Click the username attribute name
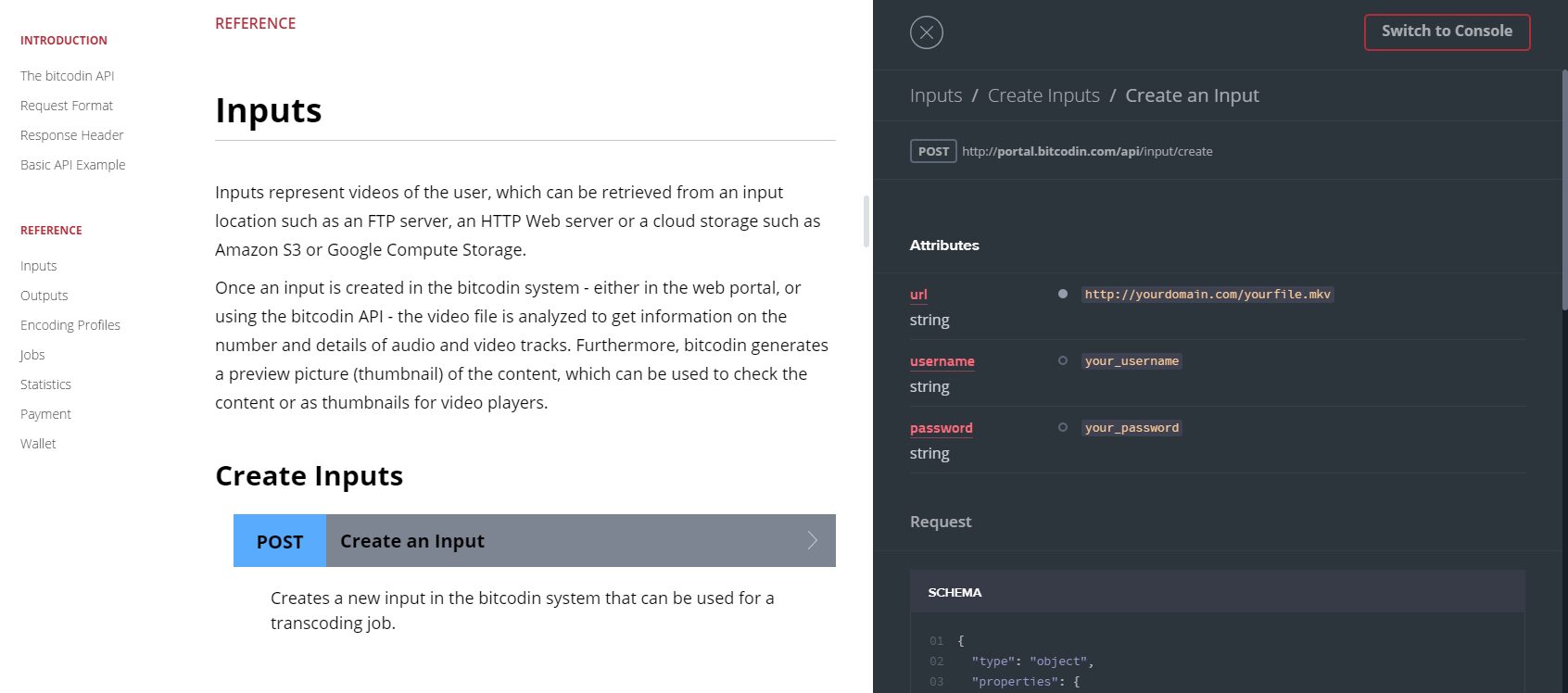1568x693 pixels. [942, 361]
